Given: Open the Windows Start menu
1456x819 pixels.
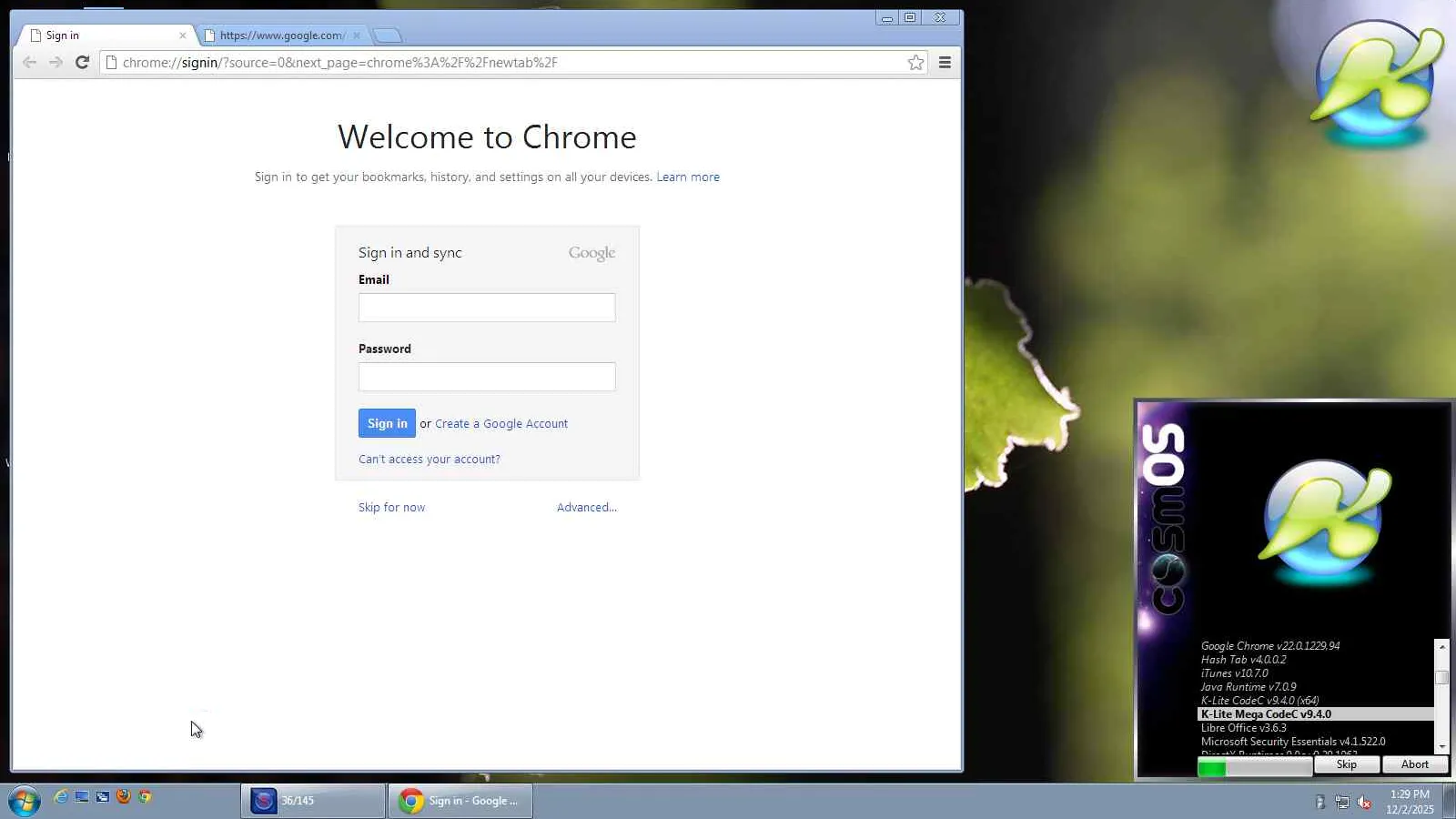Looking at the screenshot, I should [24, 801].
